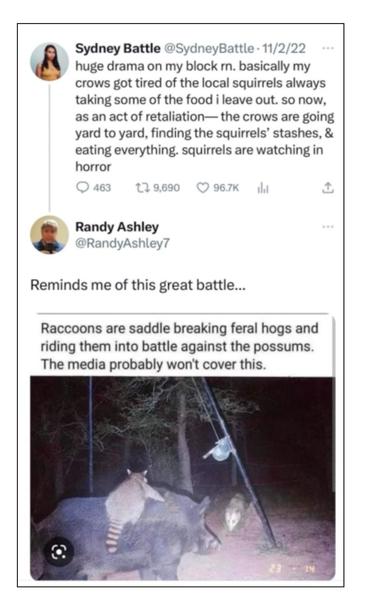The width and height of the screenshot is (370, 600).
Task: Open Sydney Battle's profile avatar
Action: [x=49, y=62]
